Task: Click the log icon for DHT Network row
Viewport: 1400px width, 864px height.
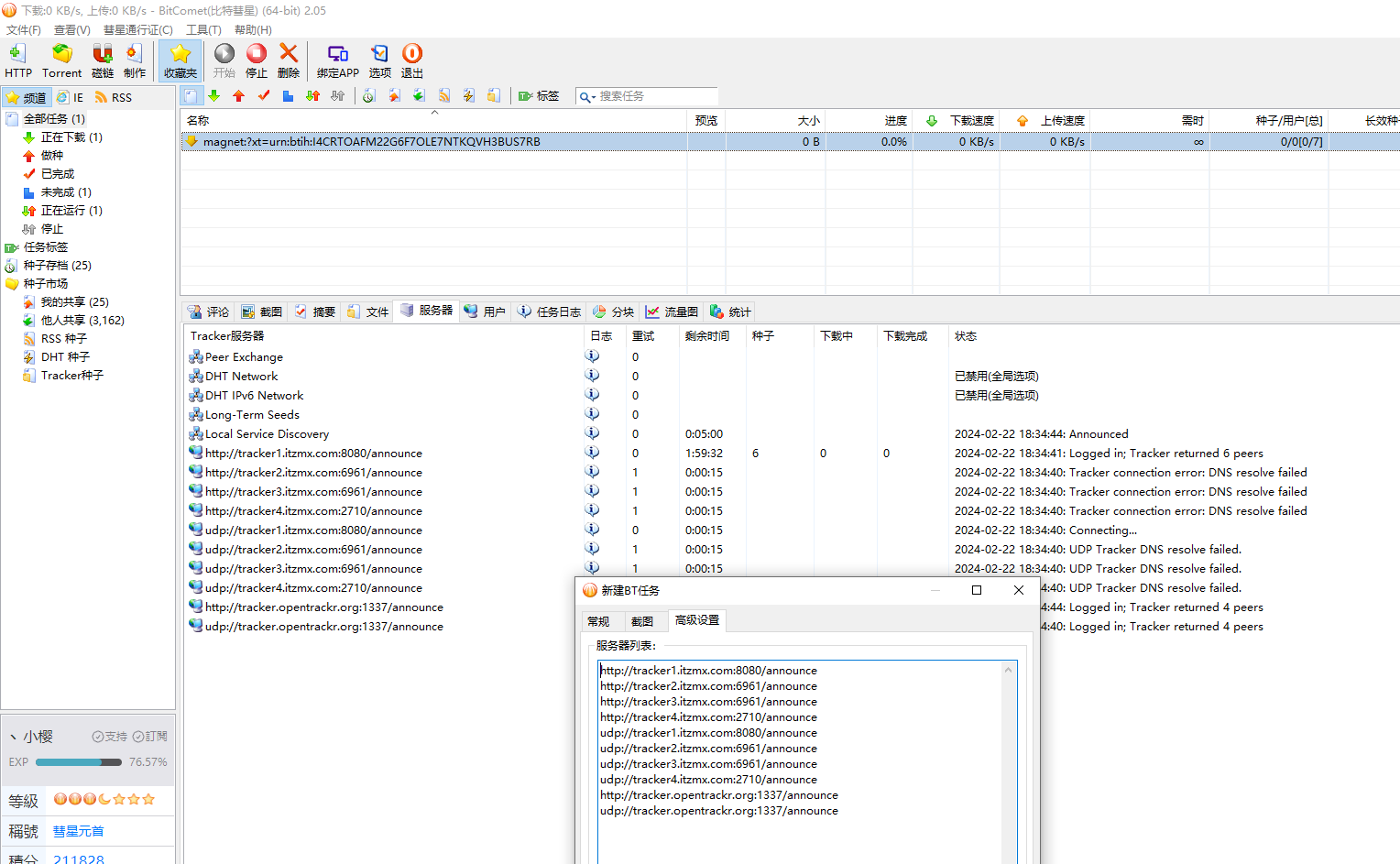Action: pos(592,375)
